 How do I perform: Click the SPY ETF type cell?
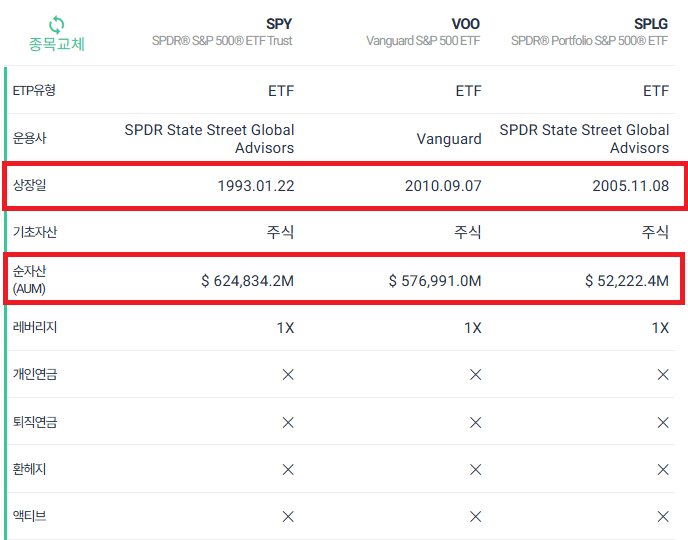click(281, 91)
